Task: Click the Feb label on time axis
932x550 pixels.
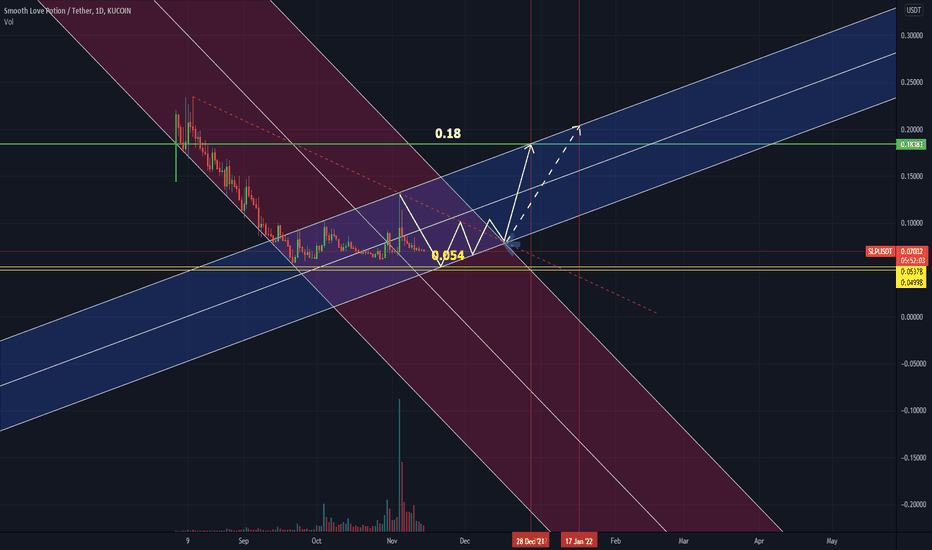Action: tap(615, 541)
